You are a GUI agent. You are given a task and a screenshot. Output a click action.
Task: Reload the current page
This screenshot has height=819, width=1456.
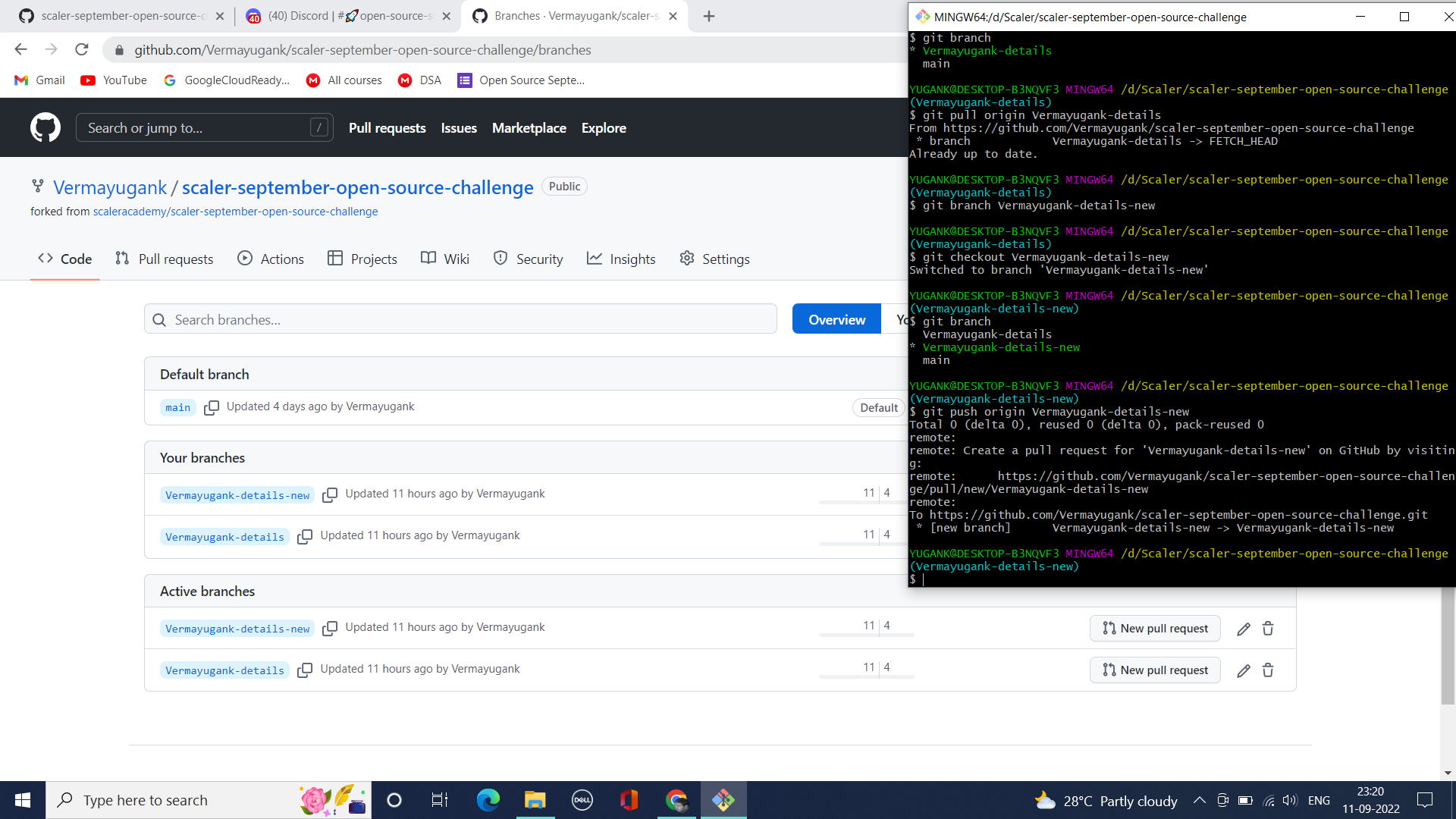(x=81, y=49)
